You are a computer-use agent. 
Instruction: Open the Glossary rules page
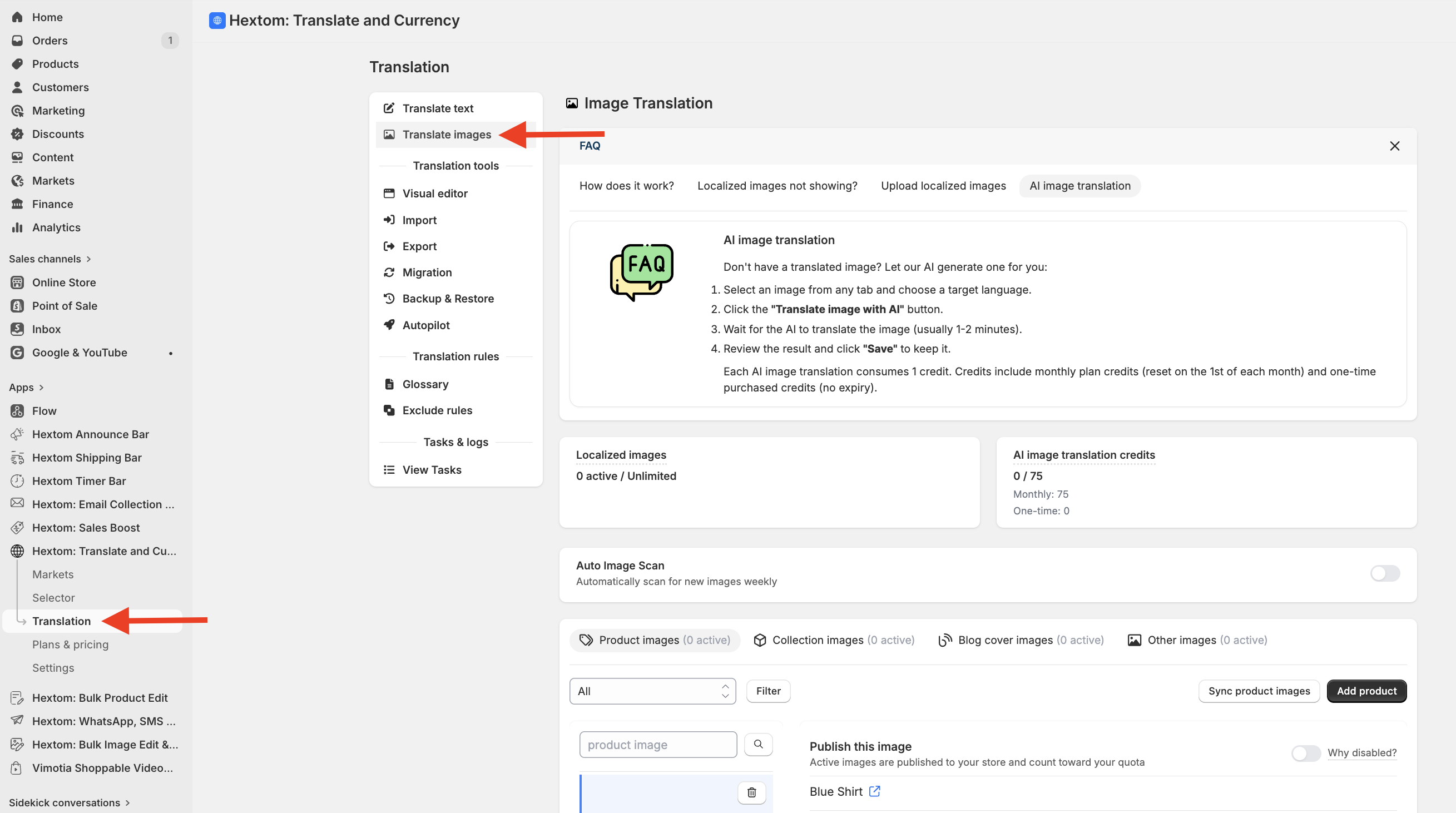pos(424,384)
